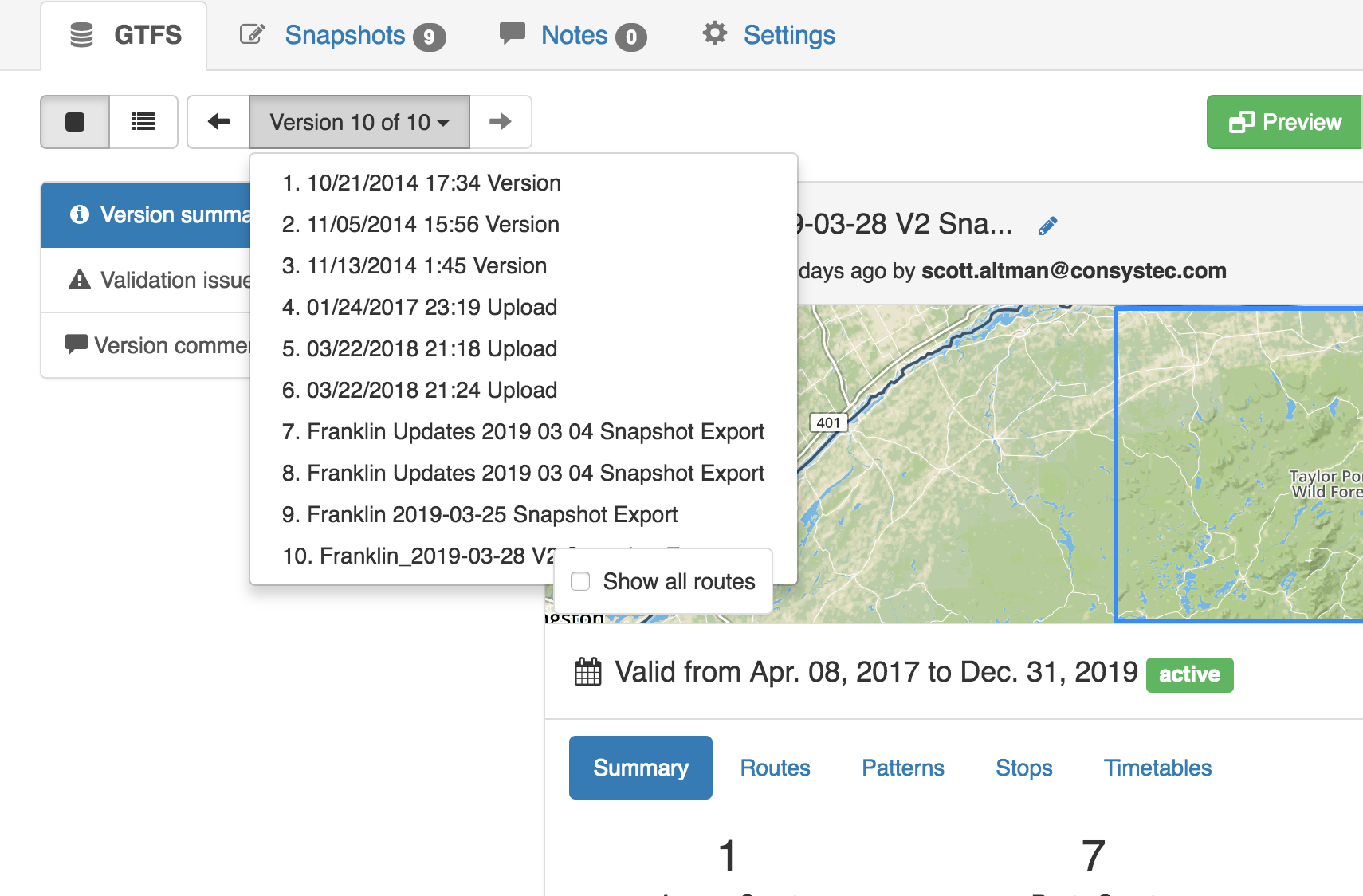Collapse the Version 10 of 10 dropdown
Image resolution: width=1363 pixels, height=896 pixels.
359,122
